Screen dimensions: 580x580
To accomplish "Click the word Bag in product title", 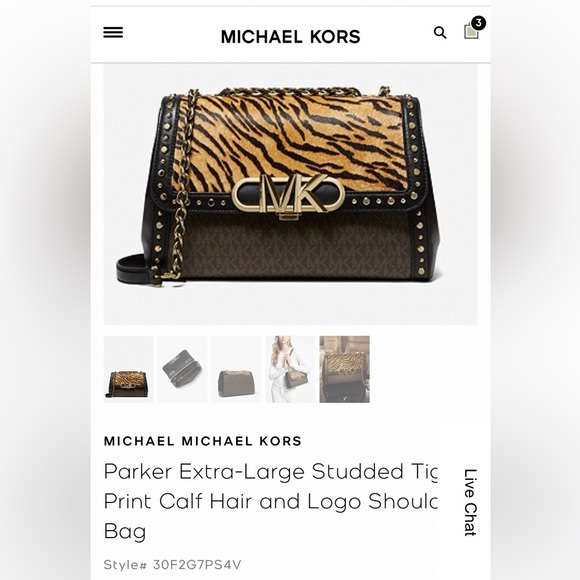I will pos(125,532).
